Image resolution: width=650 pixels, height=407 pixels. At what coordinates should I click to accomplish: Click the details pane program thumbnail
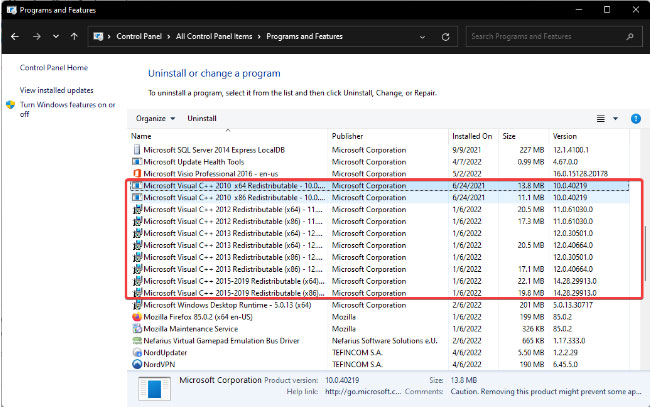pos(154,389)
